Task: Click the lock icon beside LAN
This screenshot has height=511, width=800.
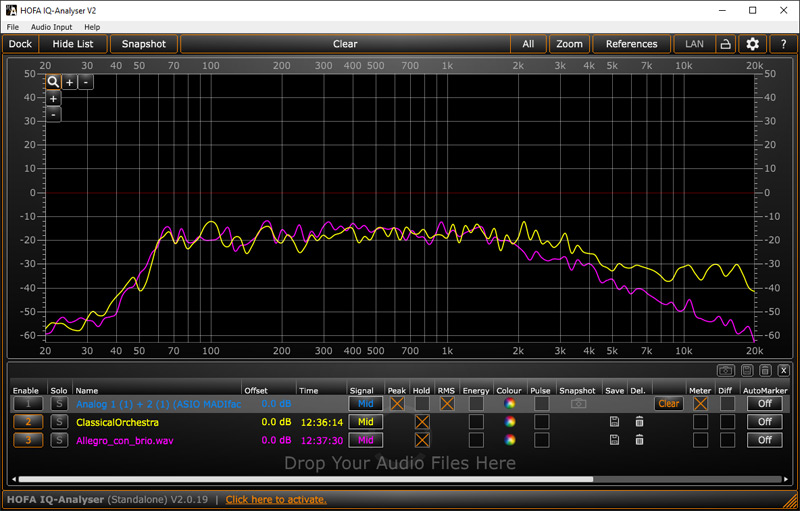Action: point(725,44)
